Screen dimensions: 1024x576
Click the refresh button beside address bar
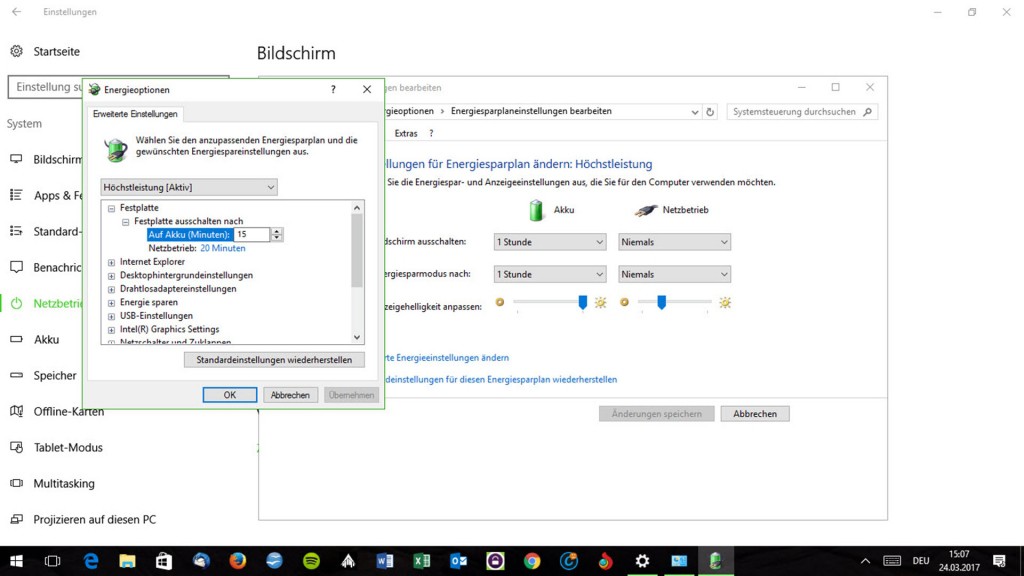pyautogui.click(x=710, y=112)
